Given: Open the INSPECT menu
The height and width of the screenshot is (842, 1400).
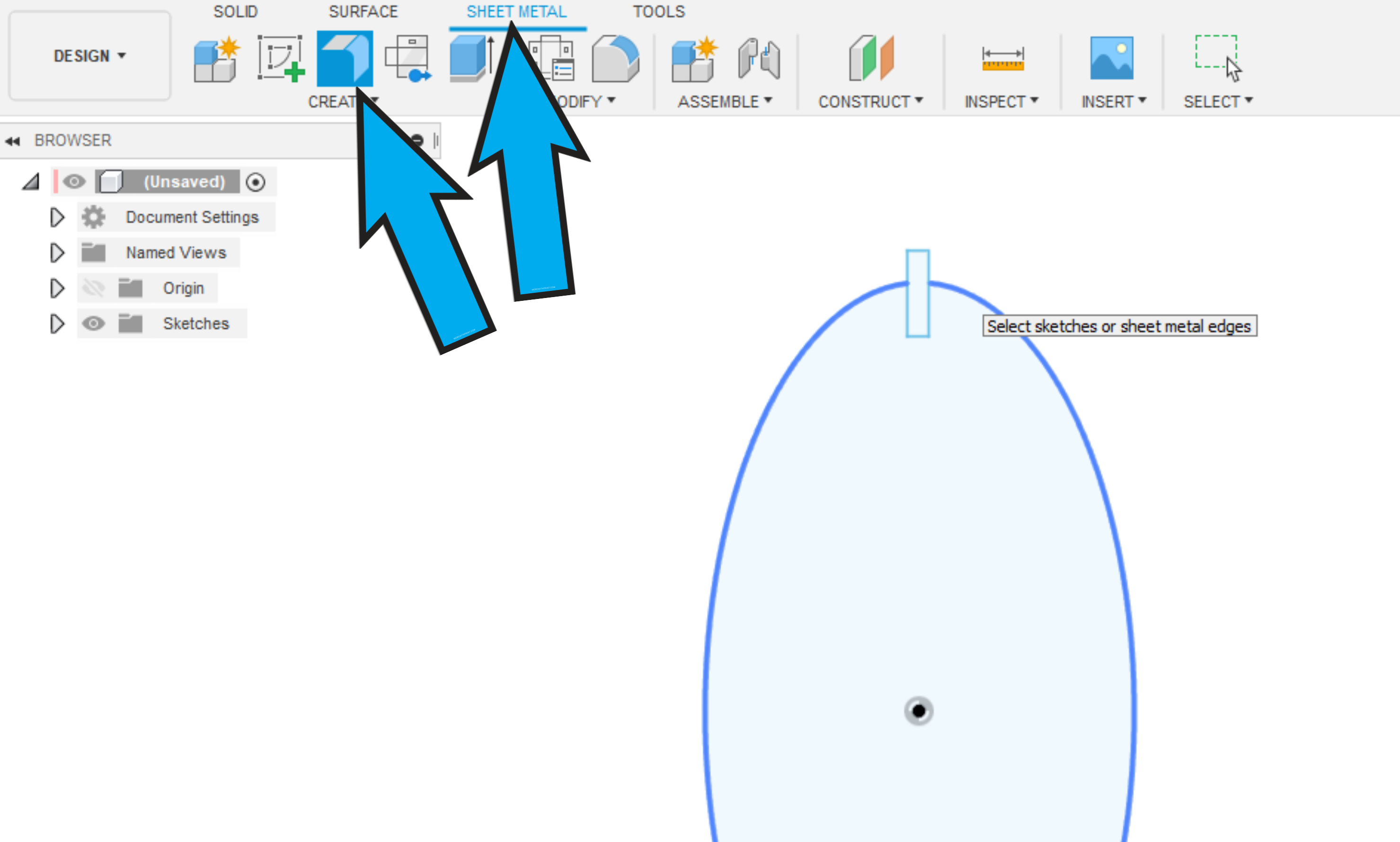Looking at the screenshot, I should click(x=1001, y=102).
